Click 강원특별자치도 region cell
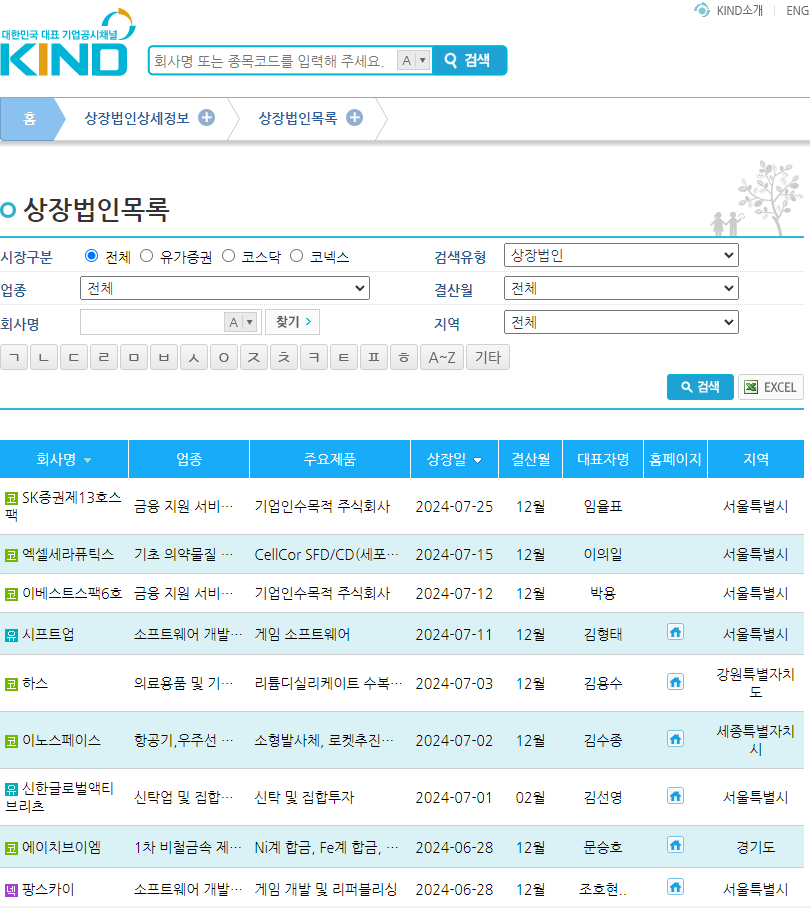This screenshot has height=908, width=810. (x=755, y=683)
